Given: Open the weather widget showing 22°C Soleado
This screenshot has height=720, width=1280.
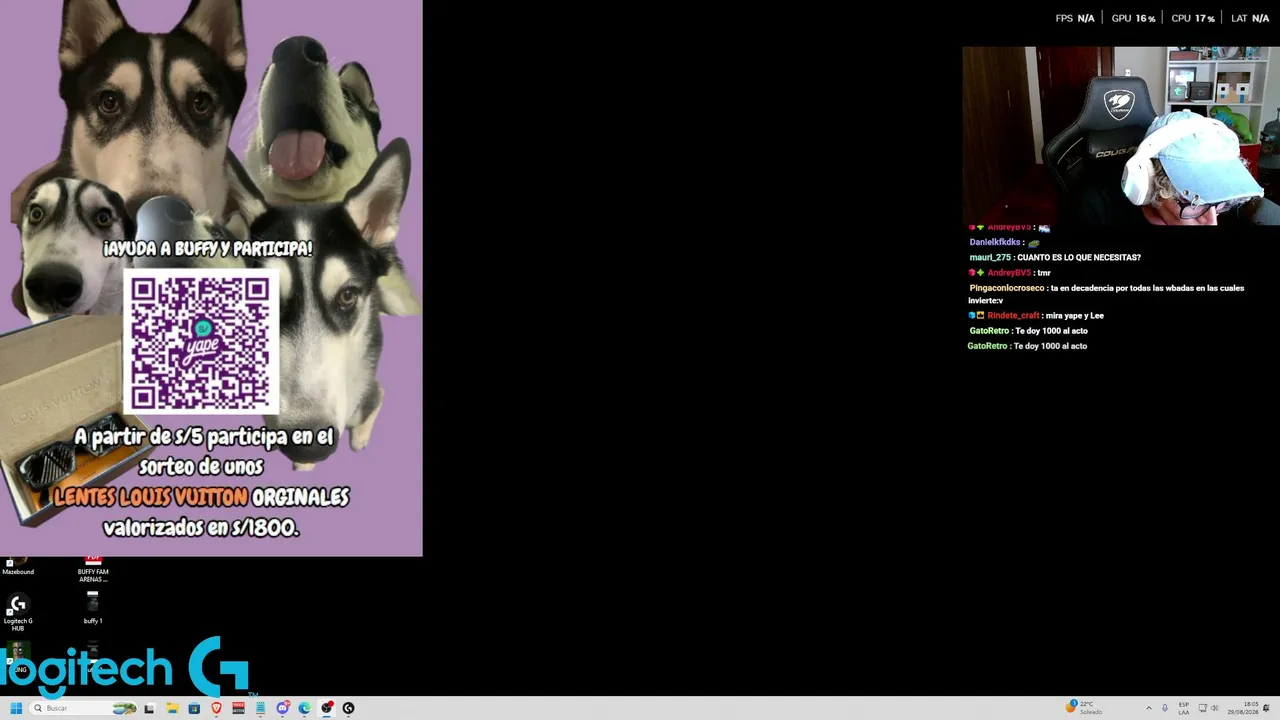Looking at the screenshot, I should point(1086,708).
